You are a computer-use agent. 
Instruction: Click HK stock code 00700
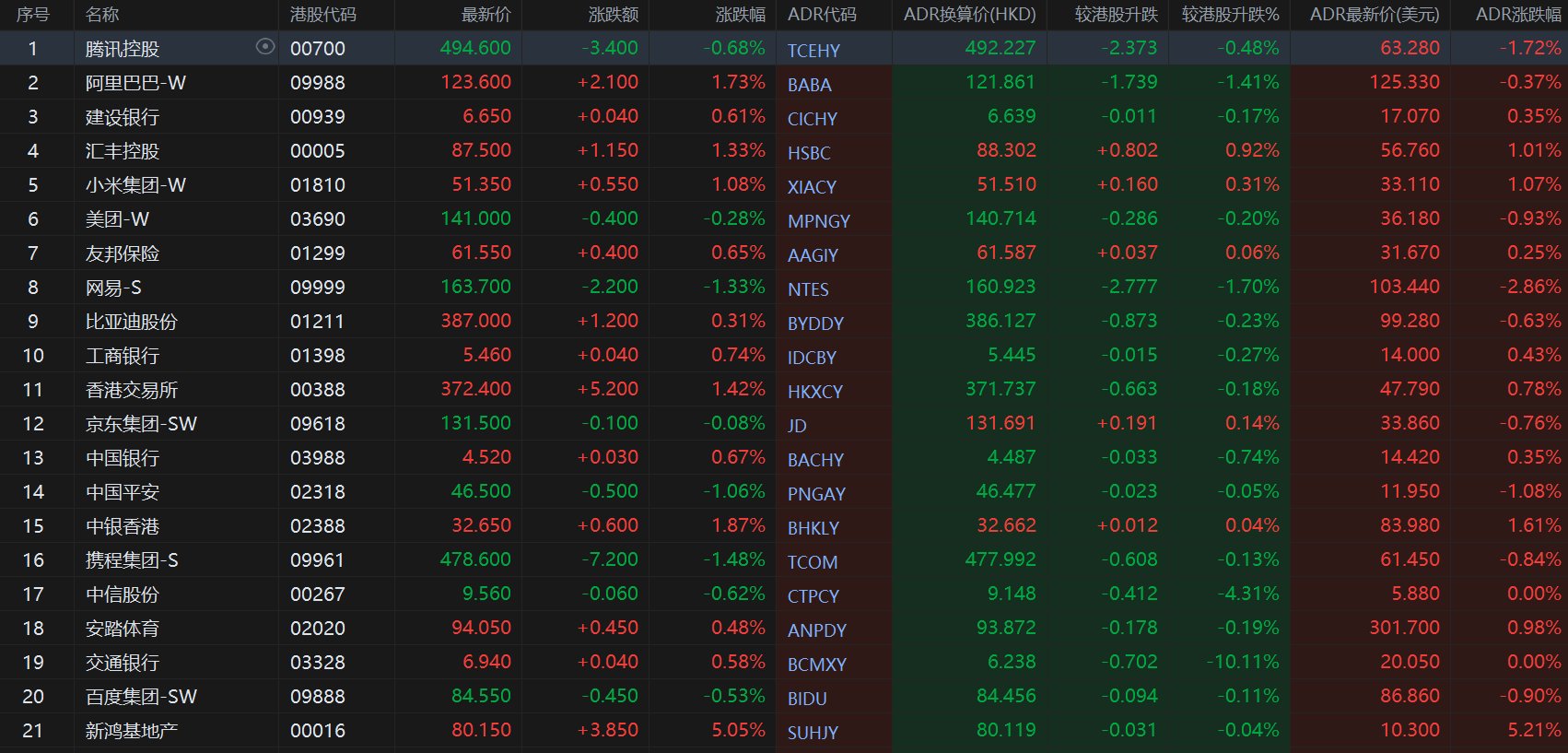(x=318, y=49)
